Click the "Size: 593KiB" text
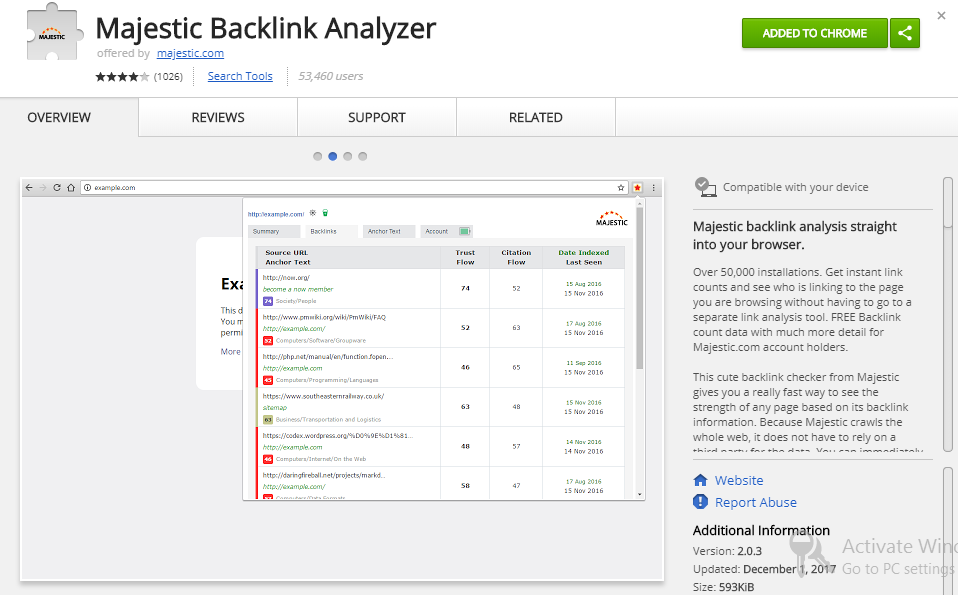Image resolution: width=958 pixels, height=595 pixels. (x=723, y=587)
